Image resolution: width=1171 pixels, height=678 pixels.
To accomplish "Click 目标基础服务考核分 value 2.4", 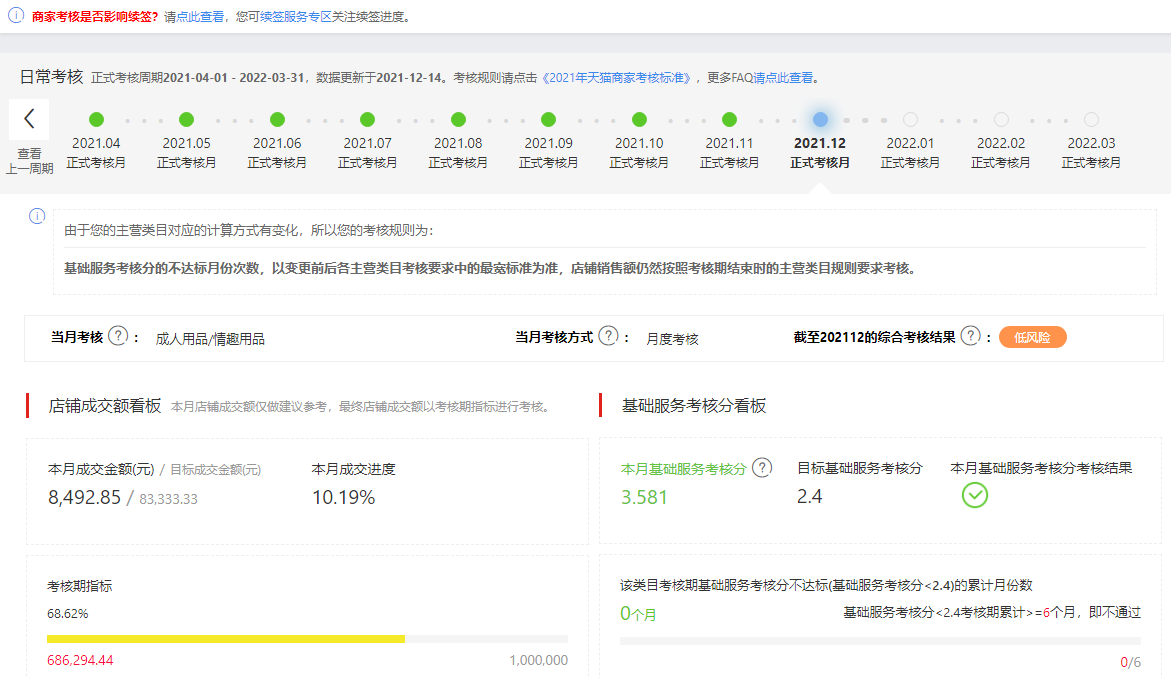I will [x=810, y=497].
